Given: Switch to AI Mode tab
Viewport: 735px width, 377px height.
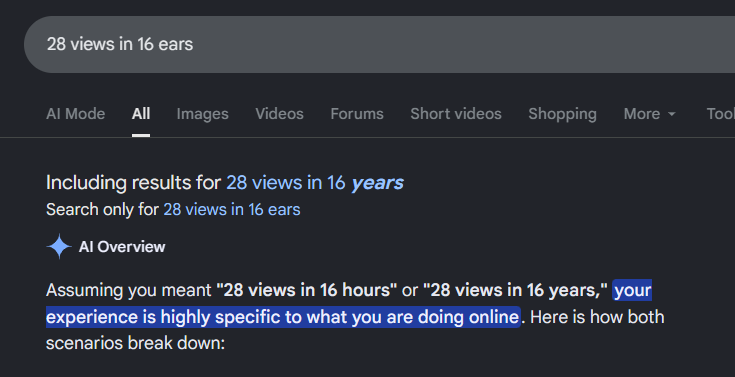Looking at the screenshot, I should [75, 114].
